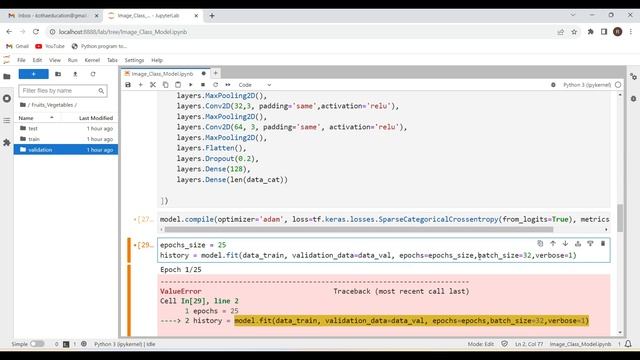Add a new launcher tab beside notebook
The height and width of the screenshot is (360, 640).
coord(216,73)
